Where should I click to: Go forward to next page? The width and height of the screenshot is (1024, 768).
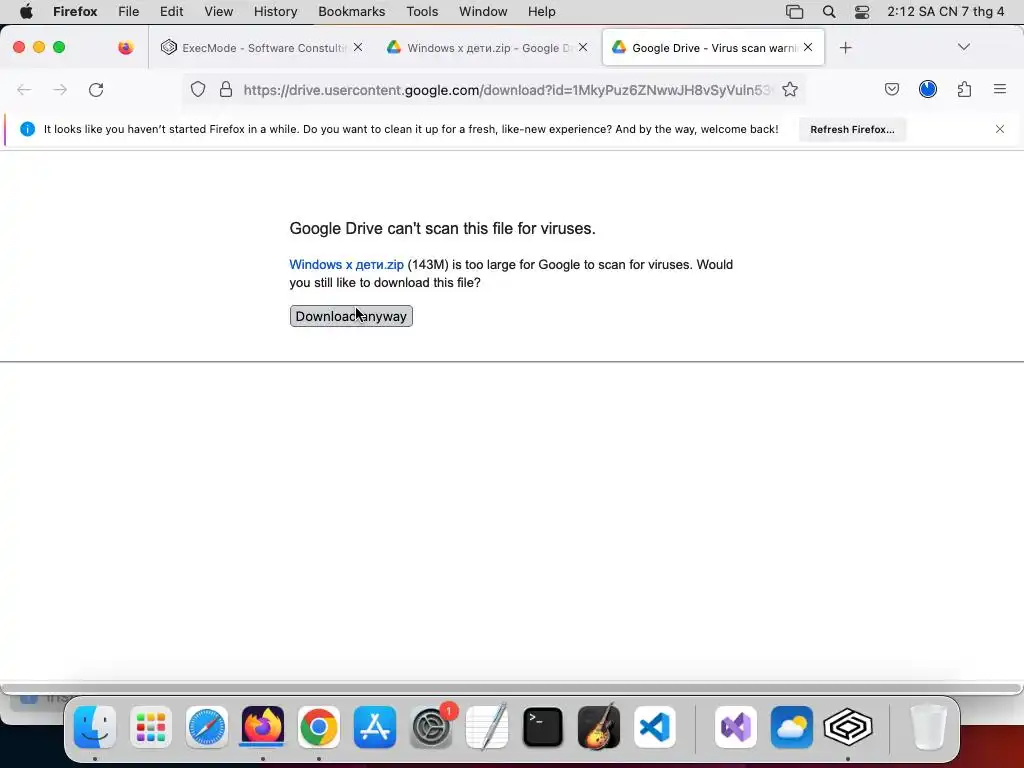(60, 89)
